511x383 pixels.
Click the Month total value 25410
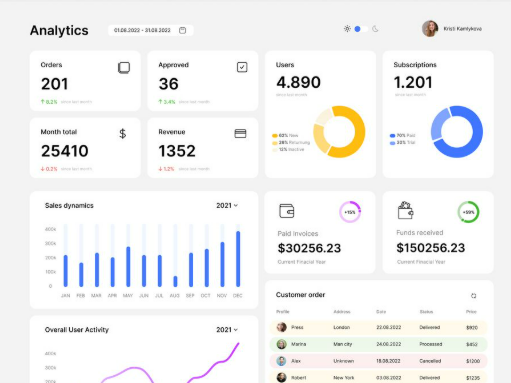point(65,151)
